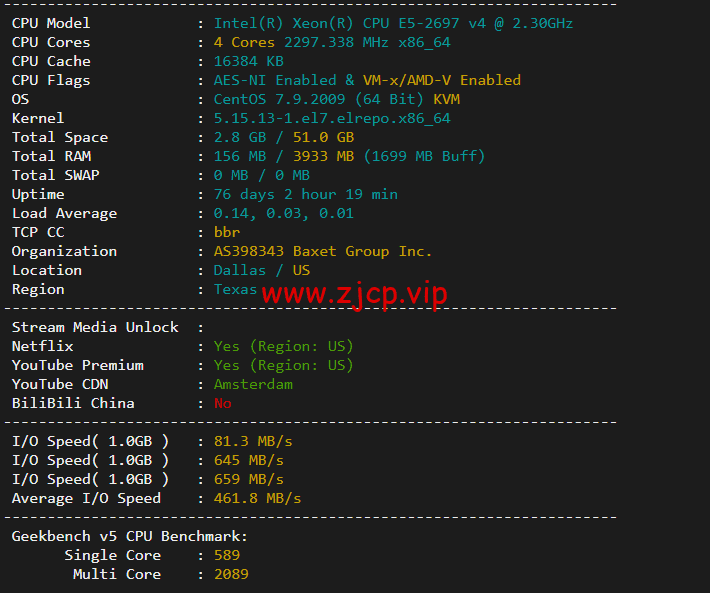Select AES-NI Enabled flag text

click(x=275, y=80)
